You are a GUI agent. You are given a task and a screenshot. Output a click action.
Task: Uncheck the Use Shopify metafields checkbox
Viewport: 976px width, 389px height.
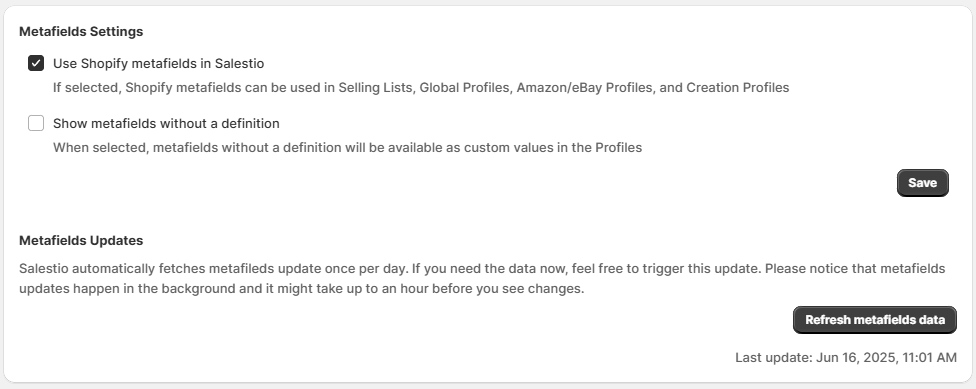tap(36, 63)
